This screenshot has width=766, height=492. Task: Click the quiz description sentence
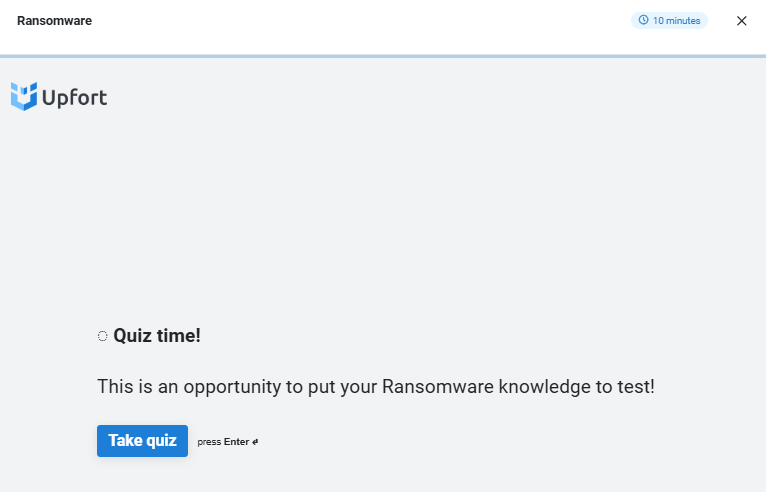[x=376, y=386]
